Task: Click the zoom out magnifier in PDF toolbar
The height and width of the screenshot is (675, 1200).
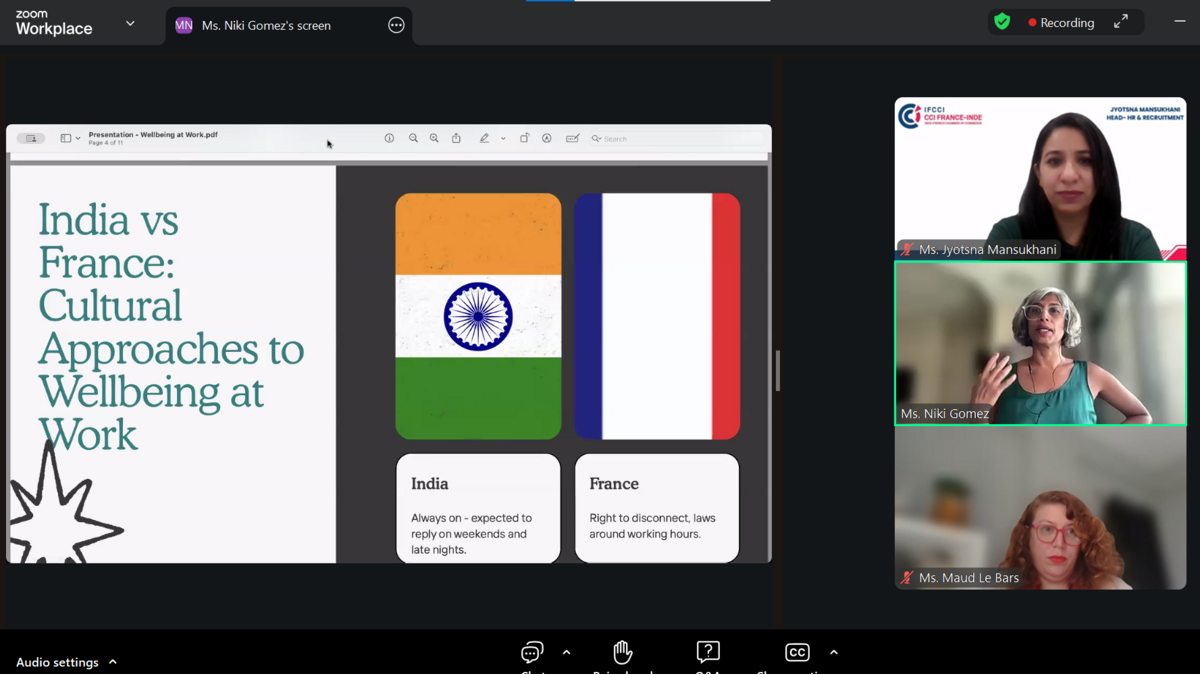Action: (x=413, y=138)
